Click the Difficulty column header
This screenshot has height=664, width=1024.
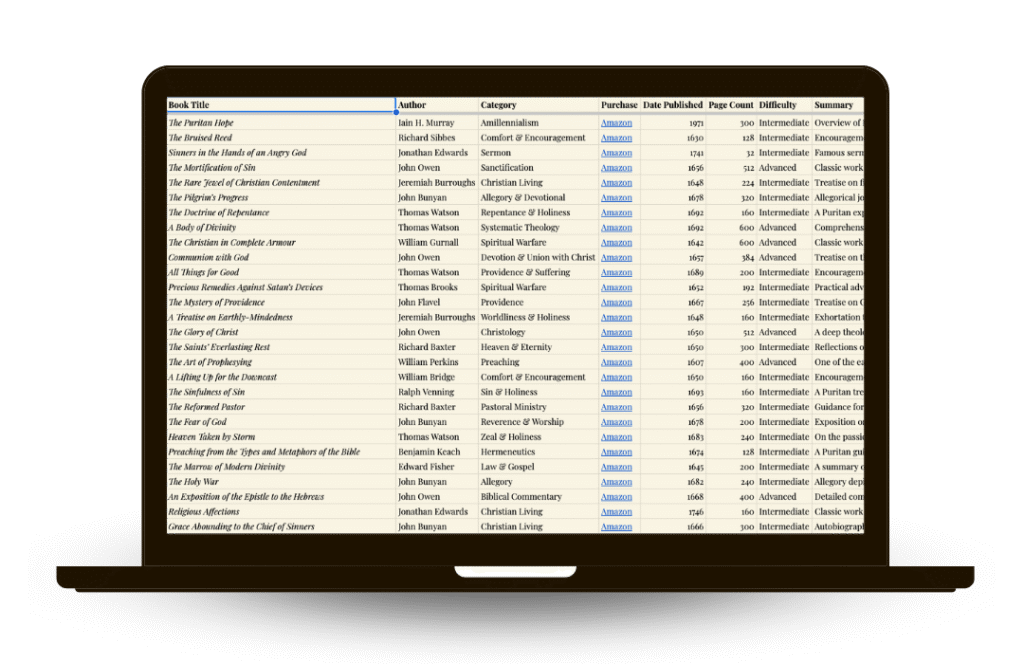[783, 105]
